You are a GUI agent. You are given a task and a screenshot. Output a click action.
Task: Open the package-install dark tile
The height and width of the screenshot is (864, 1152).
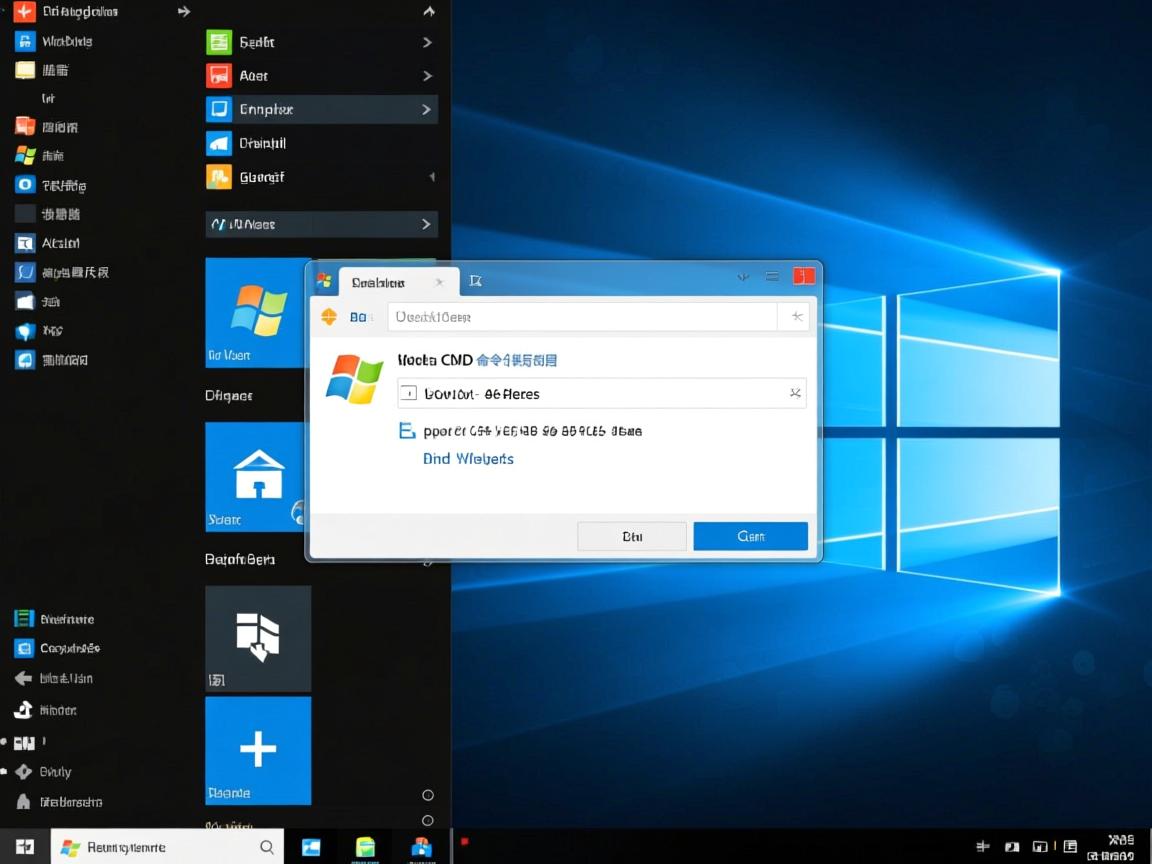point(258,638)
